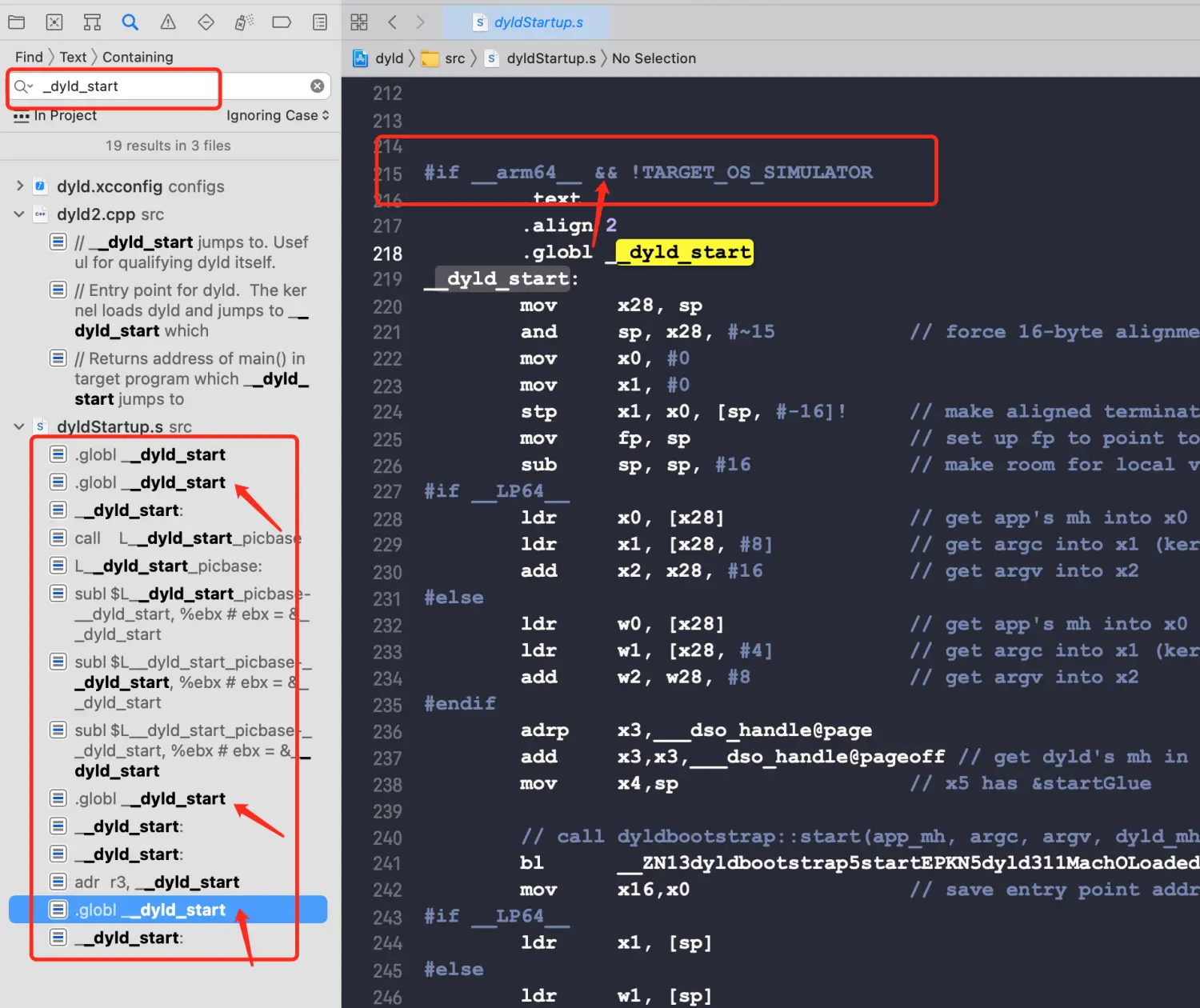Click '#if __LP64__' on line 227
The height and width of the screenshot is (1008, 1200).
click(x=497, y=490)
